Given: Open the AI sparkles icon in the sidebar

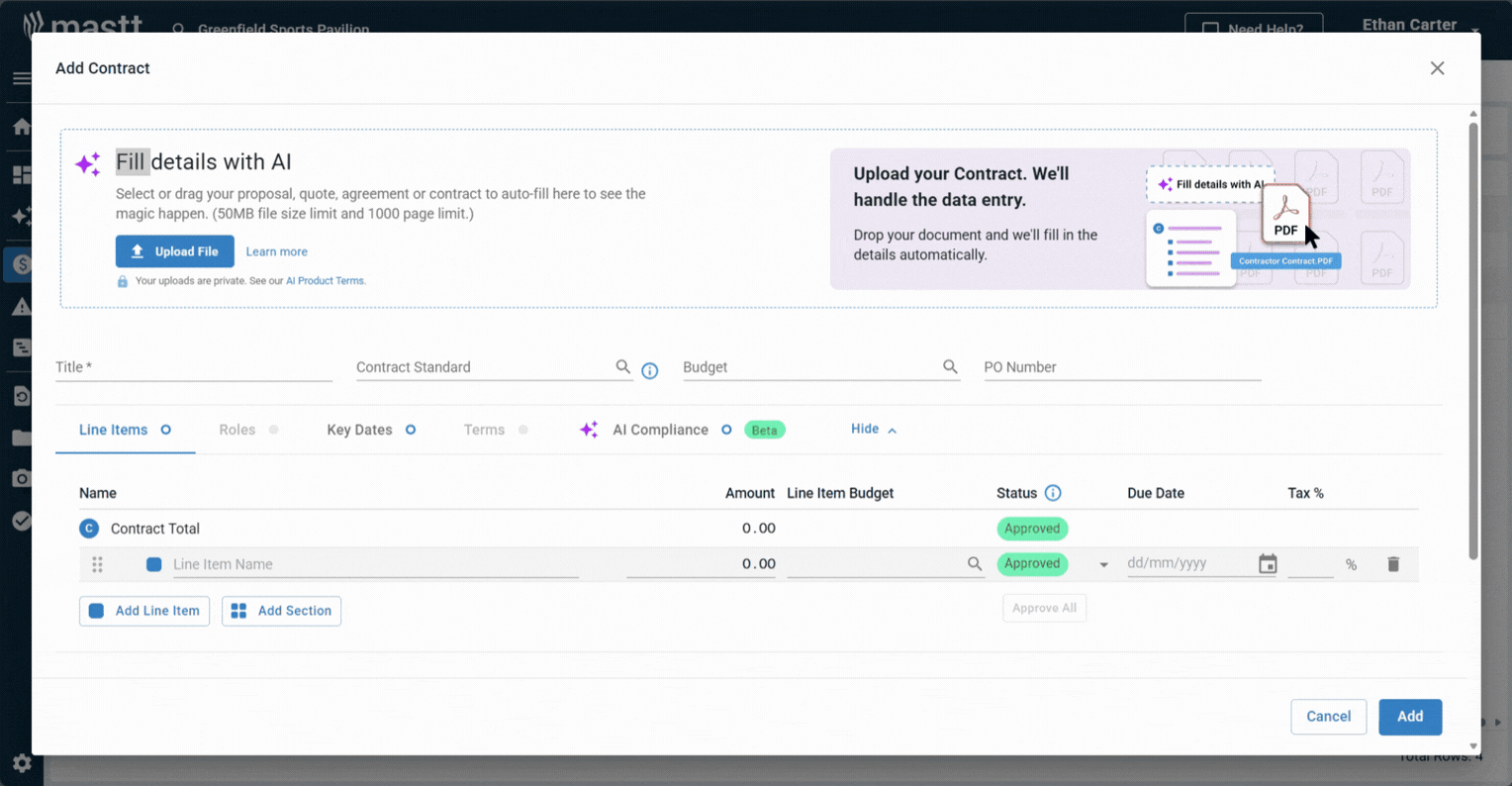Looking at the screenshot, I should pyautogui.click(x=21, y=216).
